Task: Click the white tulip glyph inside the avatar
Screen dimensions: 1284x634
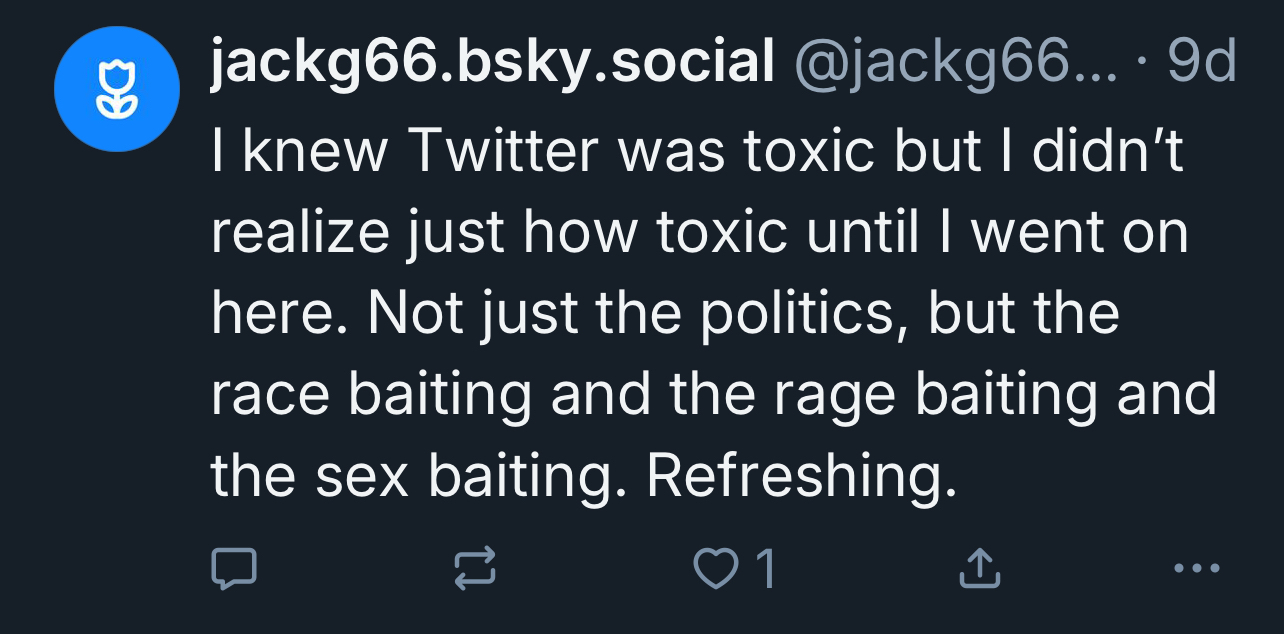Action: [117, 89]
